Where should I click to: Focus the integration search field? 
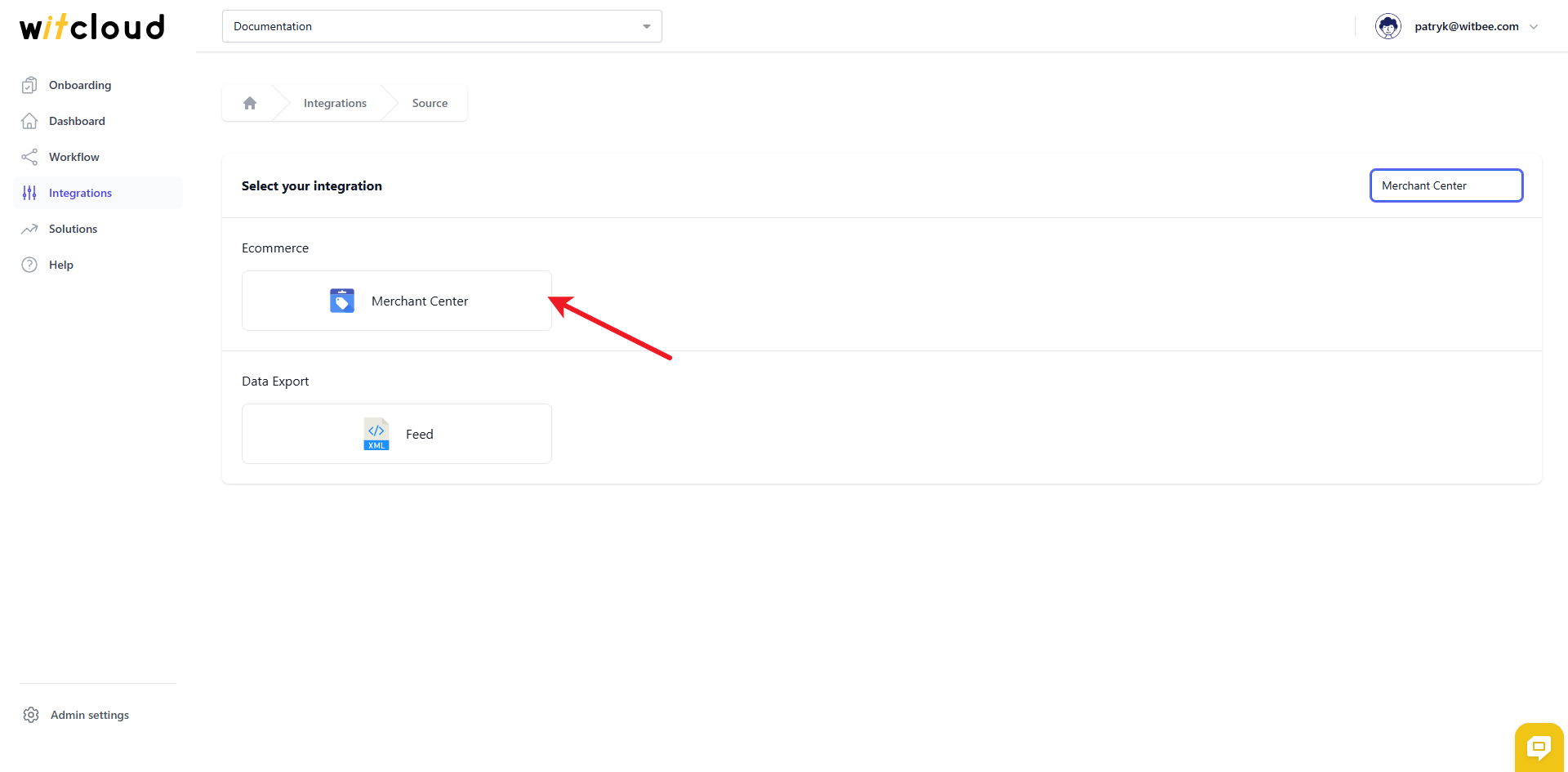coord(1446,185)
